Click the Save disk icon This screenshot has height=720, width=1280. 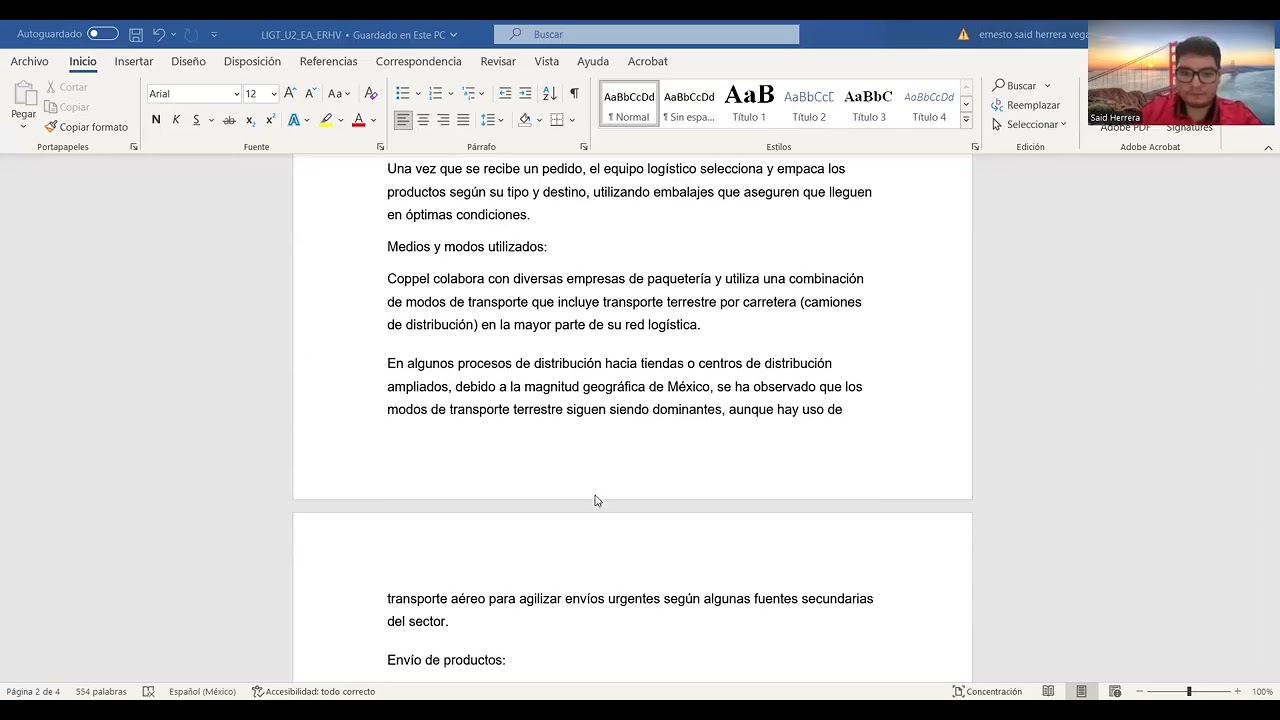point(136,34)
